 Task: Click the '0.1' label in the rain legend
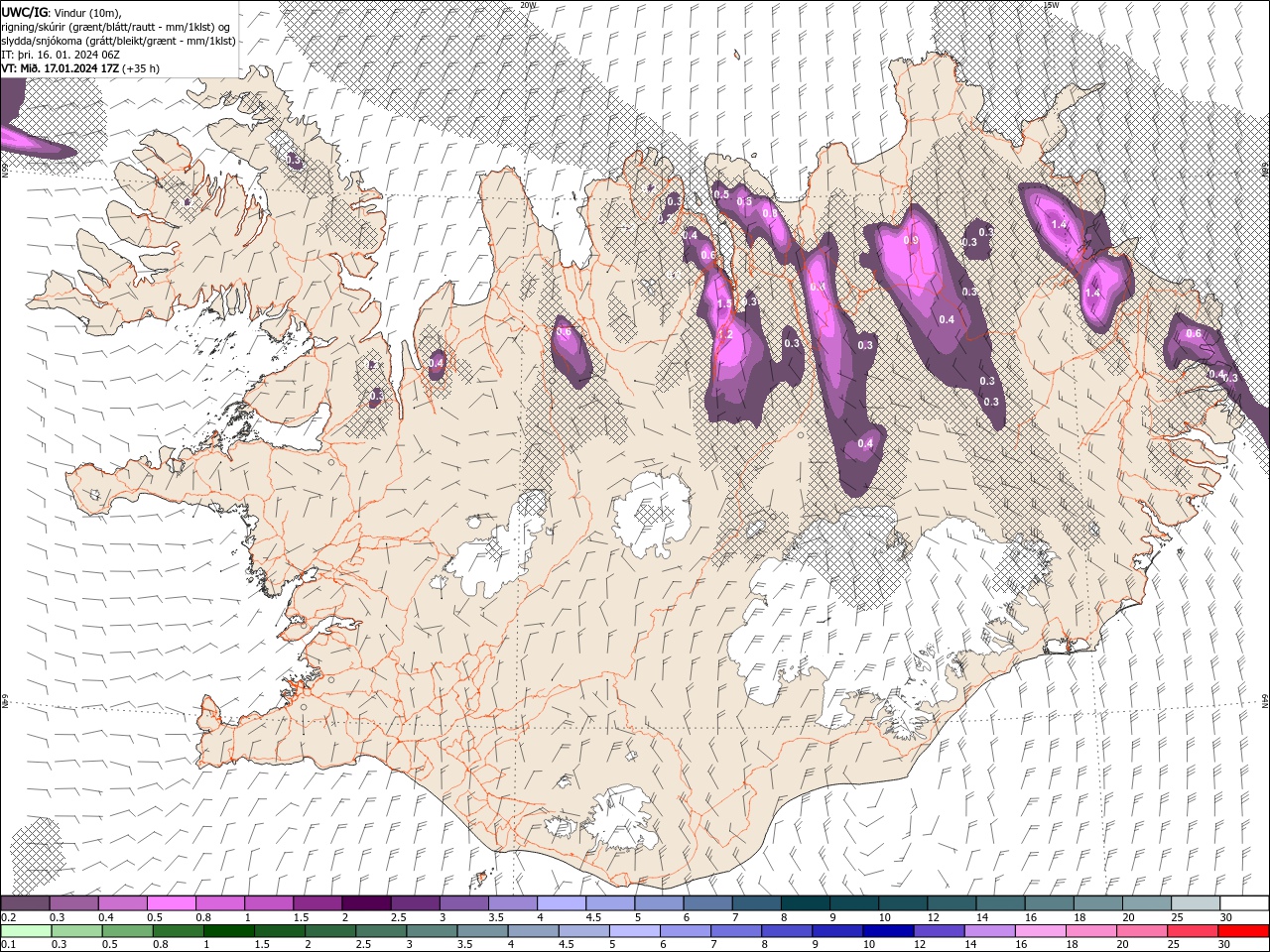(x=8, y=945)
